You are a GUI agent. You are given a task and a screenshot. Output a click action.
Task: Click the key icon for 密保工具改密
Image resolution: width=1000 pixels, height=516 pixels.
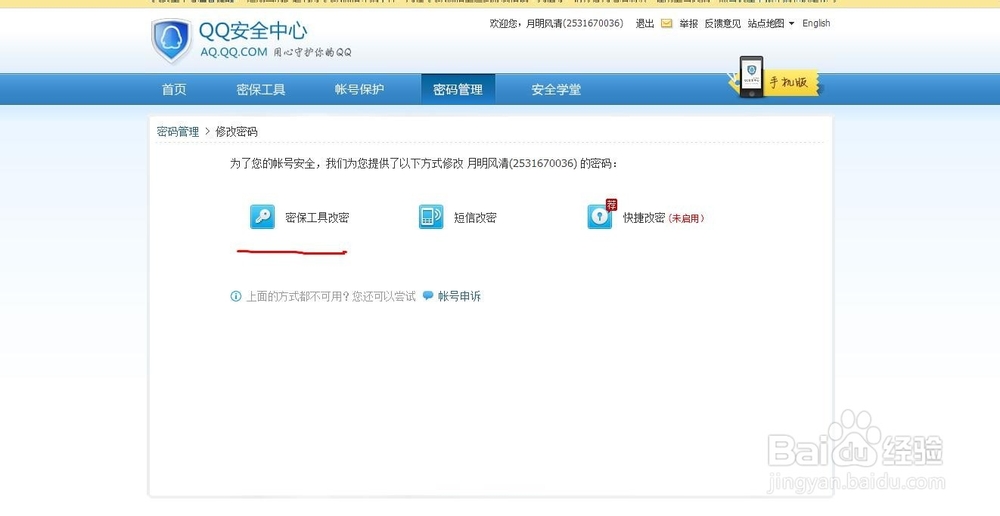(262, 217)
